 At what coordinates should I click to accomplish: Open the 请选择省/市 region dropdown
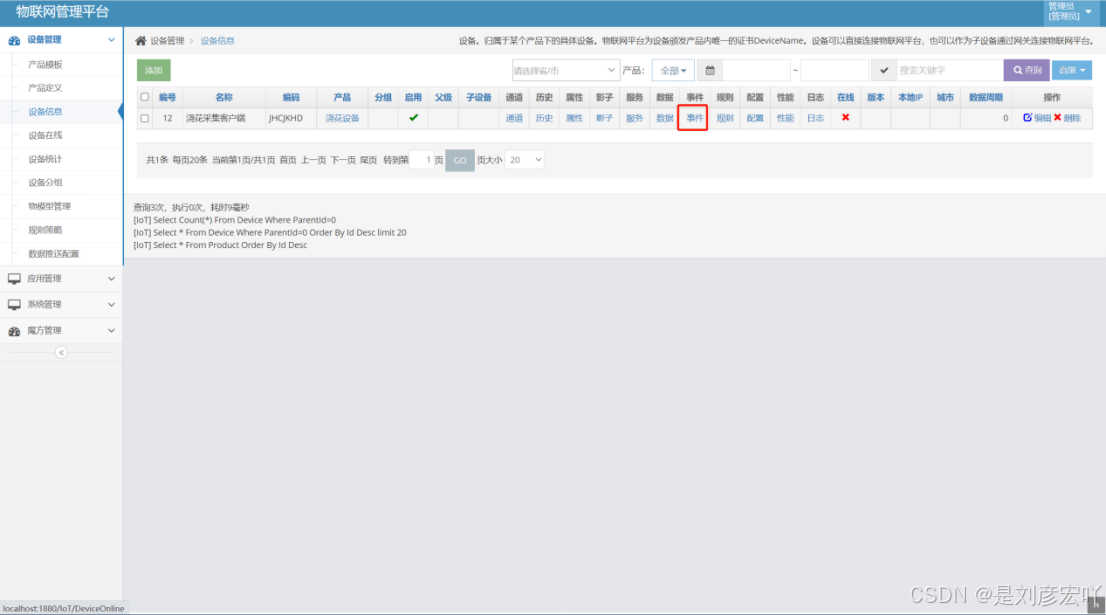pyautogui.click(x=565, y=71)
